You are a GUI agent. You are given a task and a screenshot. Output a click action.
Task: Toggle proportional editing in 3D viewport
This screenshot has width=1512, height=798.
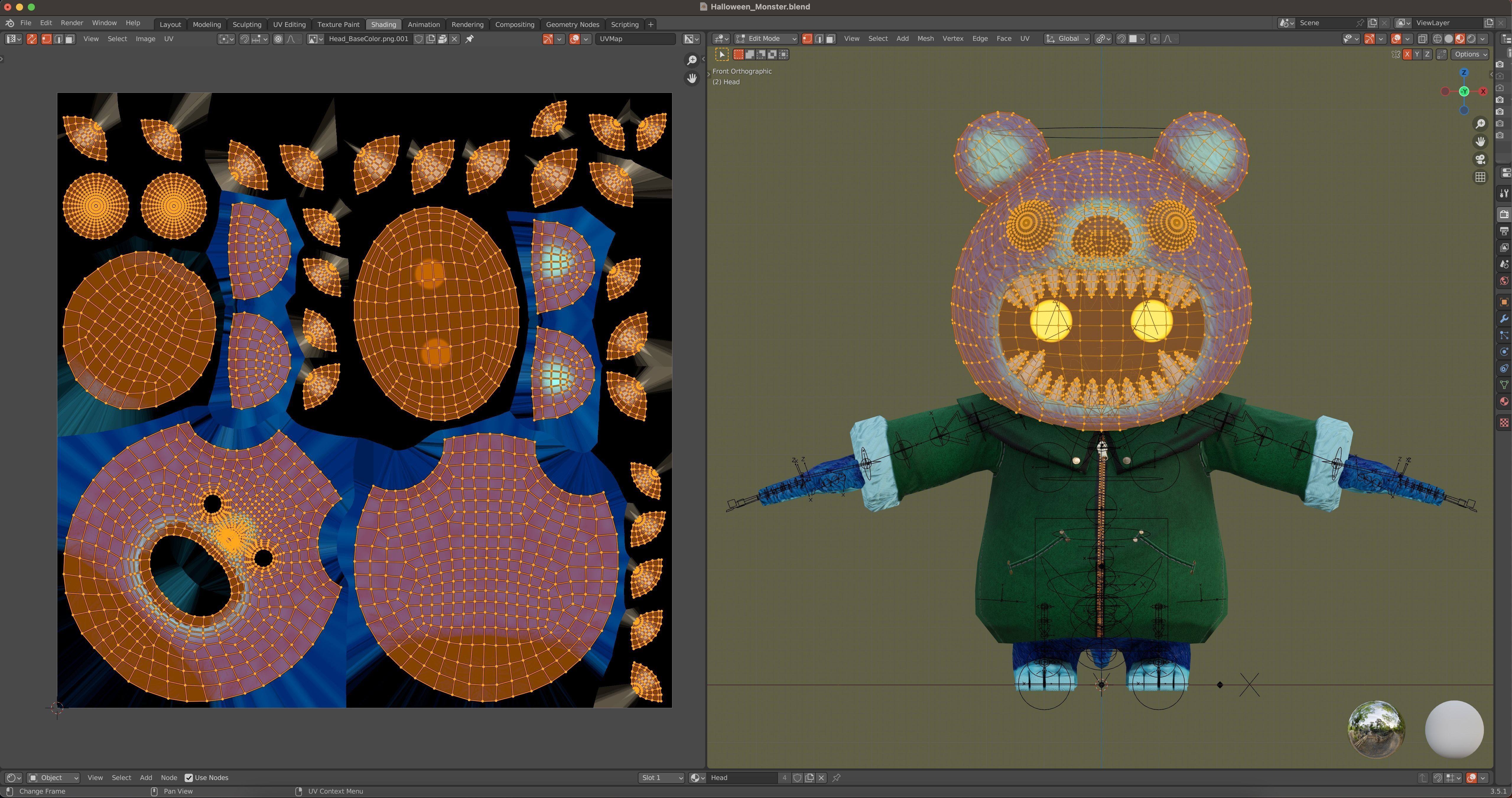click(1155, 39)
